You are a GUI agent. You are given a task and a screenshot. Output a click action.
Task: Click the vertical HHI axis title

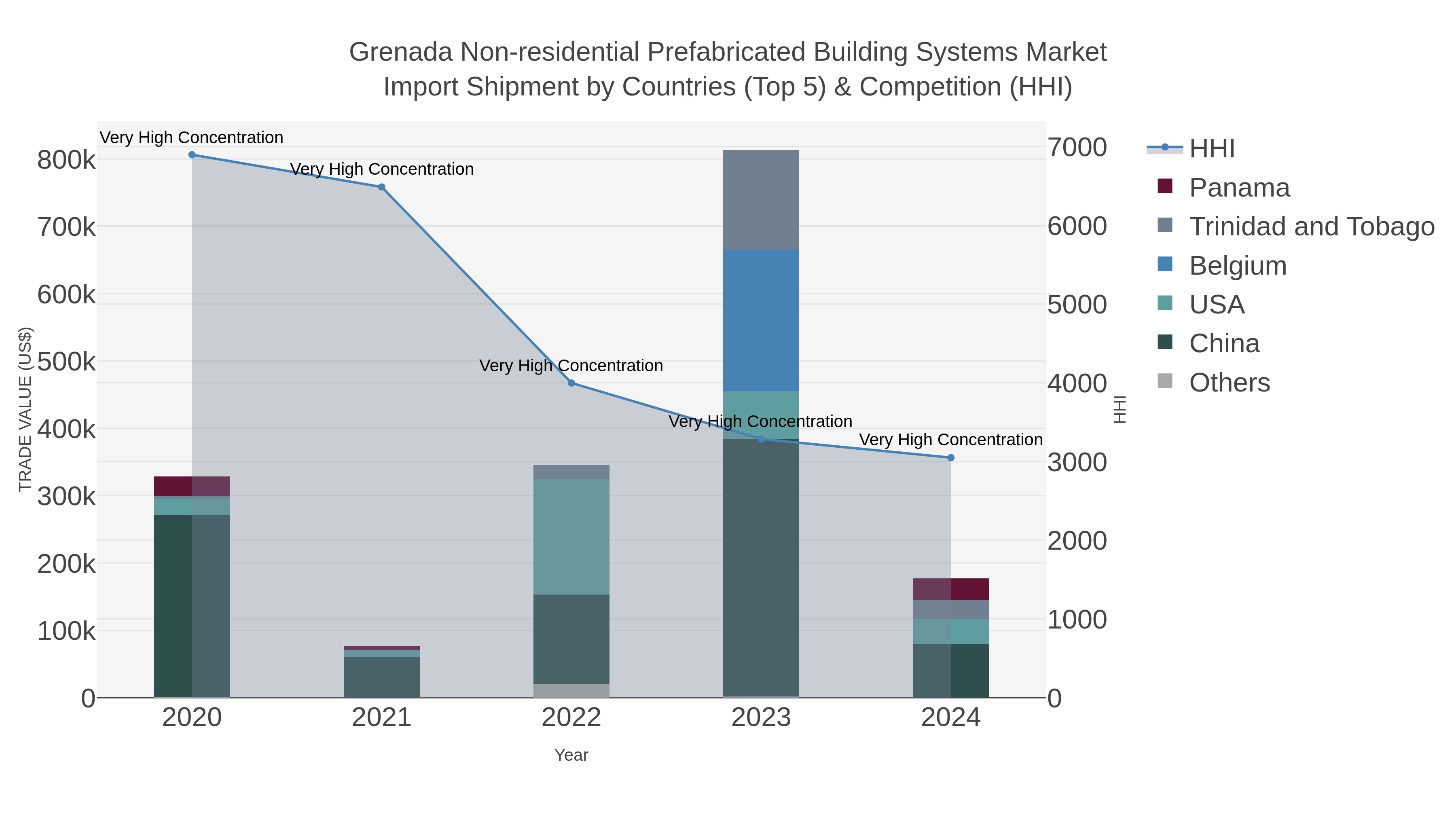click(1120, 409)
